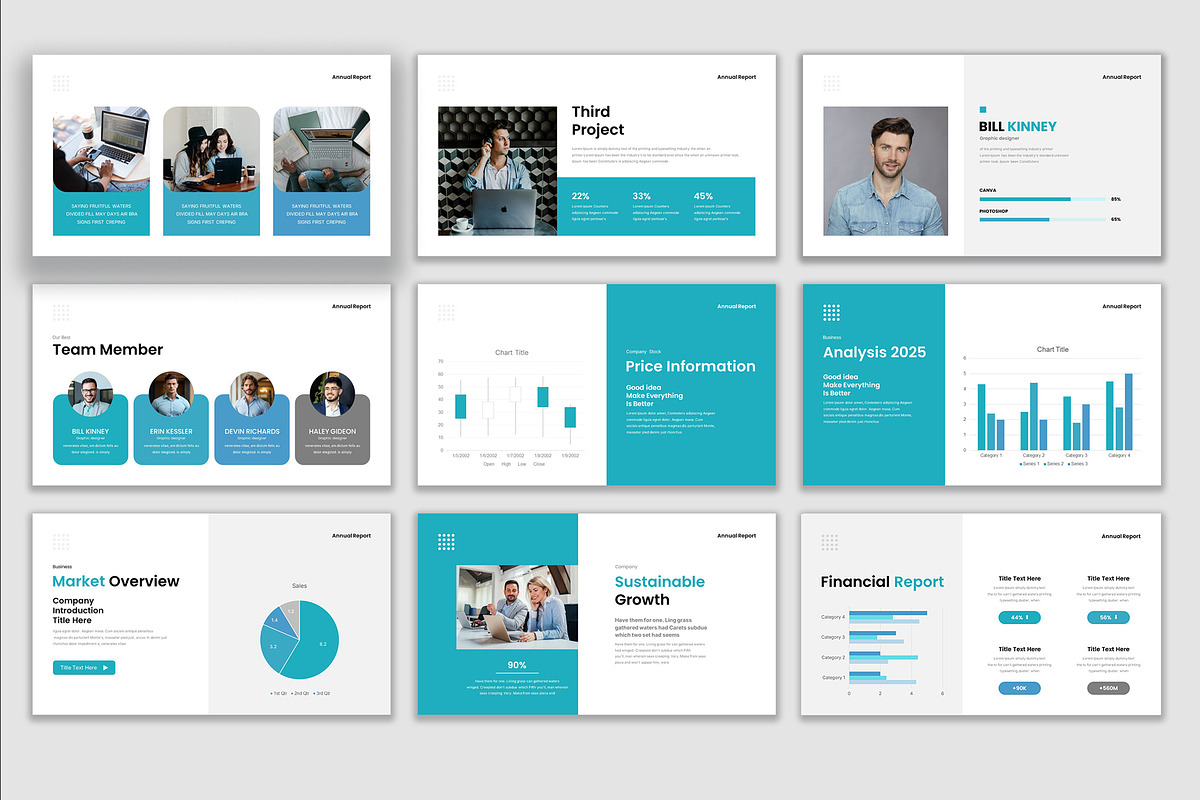Click the ERIN KESSLER card name
Screen dimensions: 1200x800
click(x=170, y=432)
